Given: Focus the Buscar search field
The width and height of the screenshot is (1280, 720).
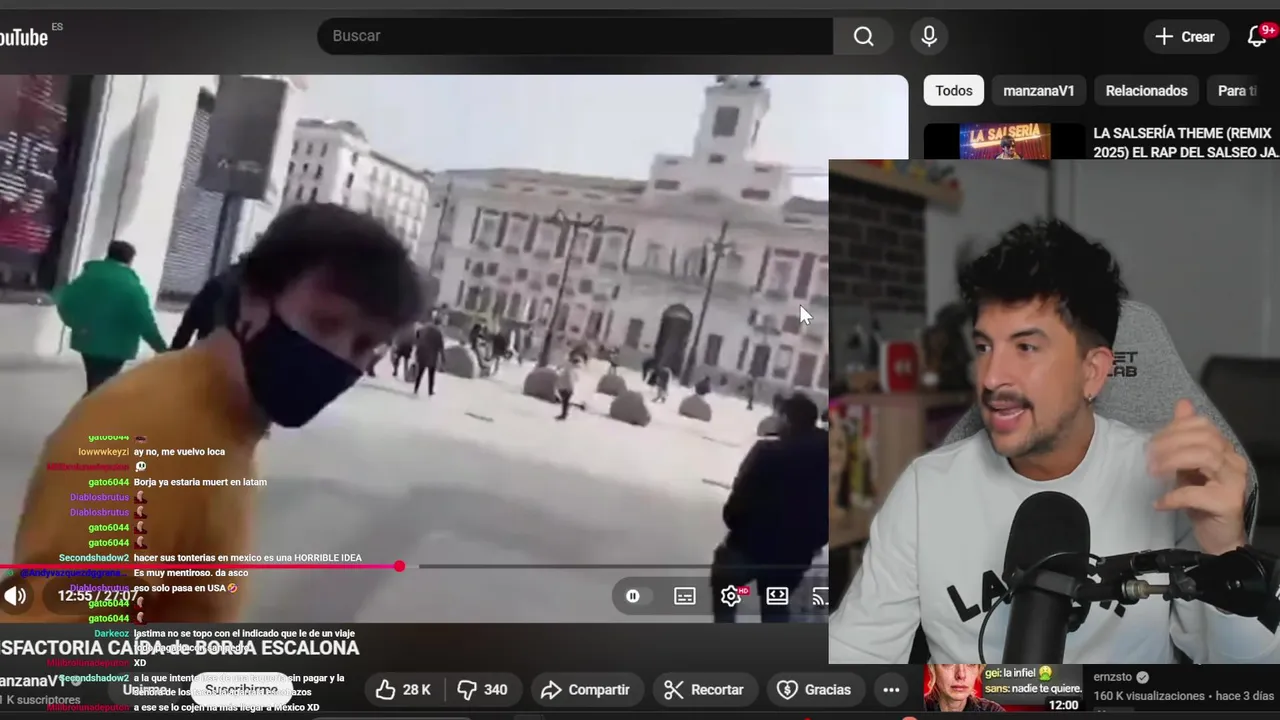Looking at the screenshot, I should pos(575,36).
